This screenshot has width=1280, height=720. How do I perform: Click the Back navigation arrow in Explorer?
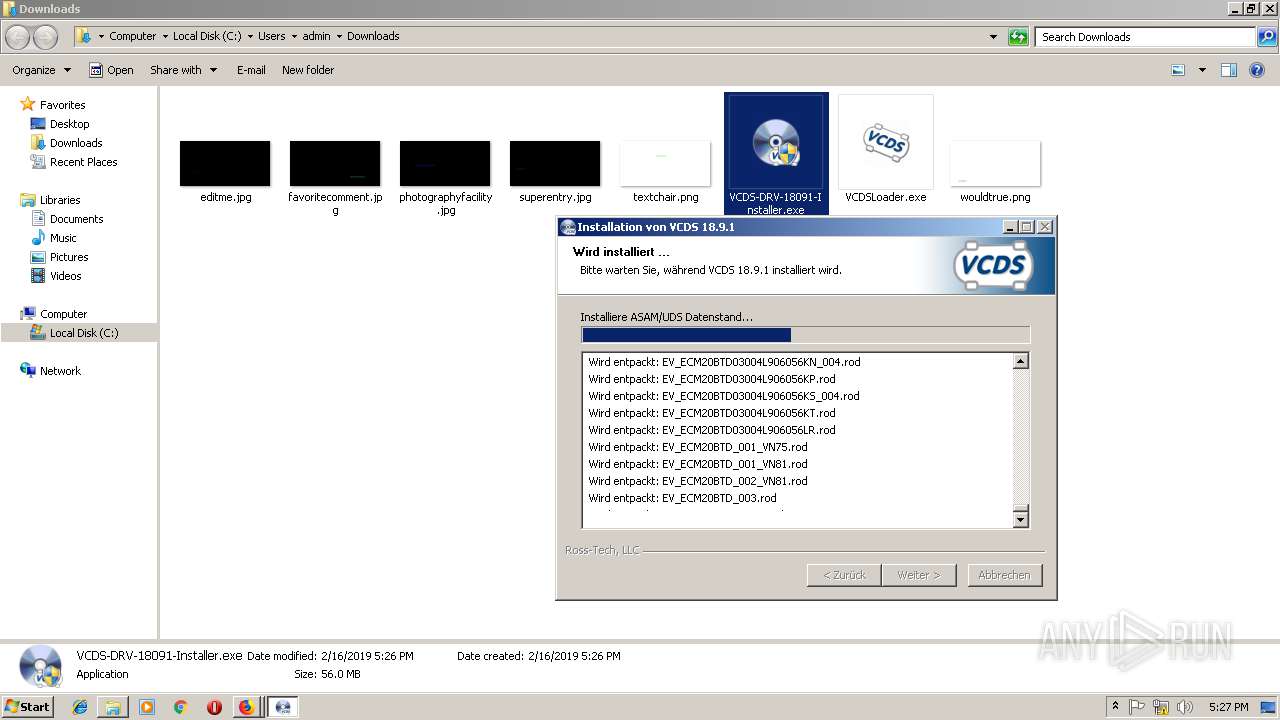coord(18,37)
